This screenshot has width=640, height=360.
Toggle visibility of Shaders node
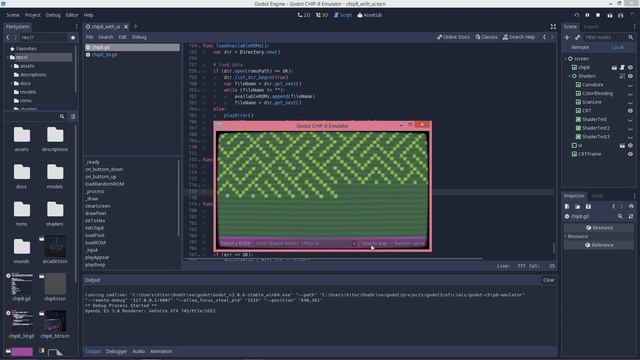tap(630, 76)
